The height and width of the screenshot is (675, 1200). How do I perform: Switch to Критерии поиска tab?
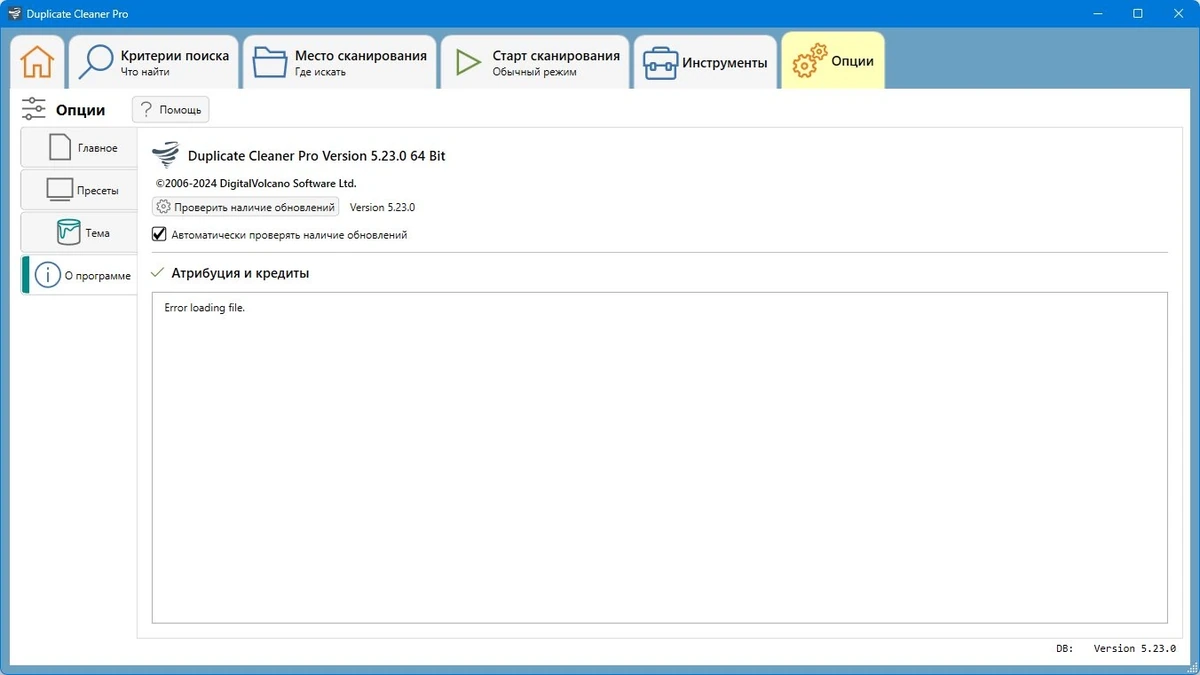(154, 62)
